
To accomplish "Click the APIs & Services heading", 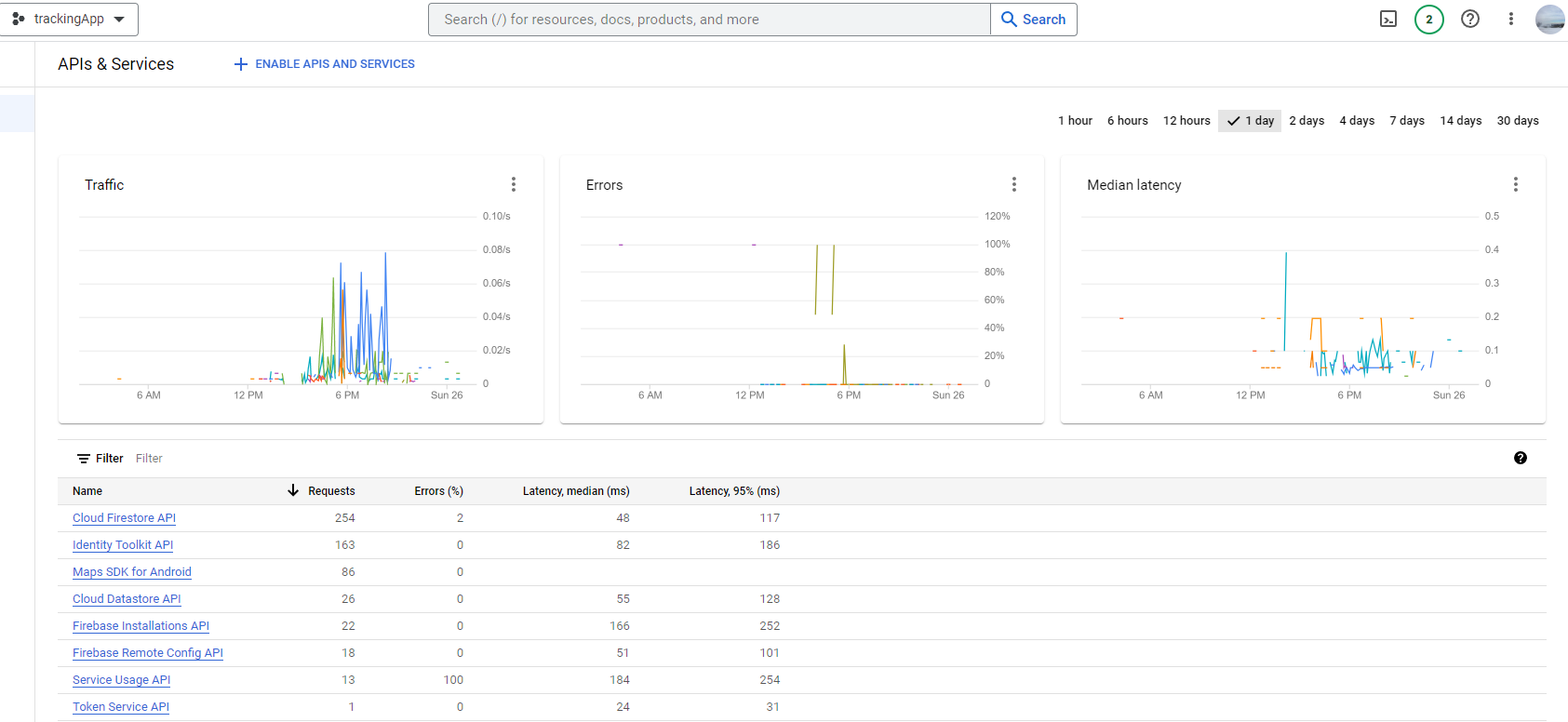I will click(x=115, y=64).
